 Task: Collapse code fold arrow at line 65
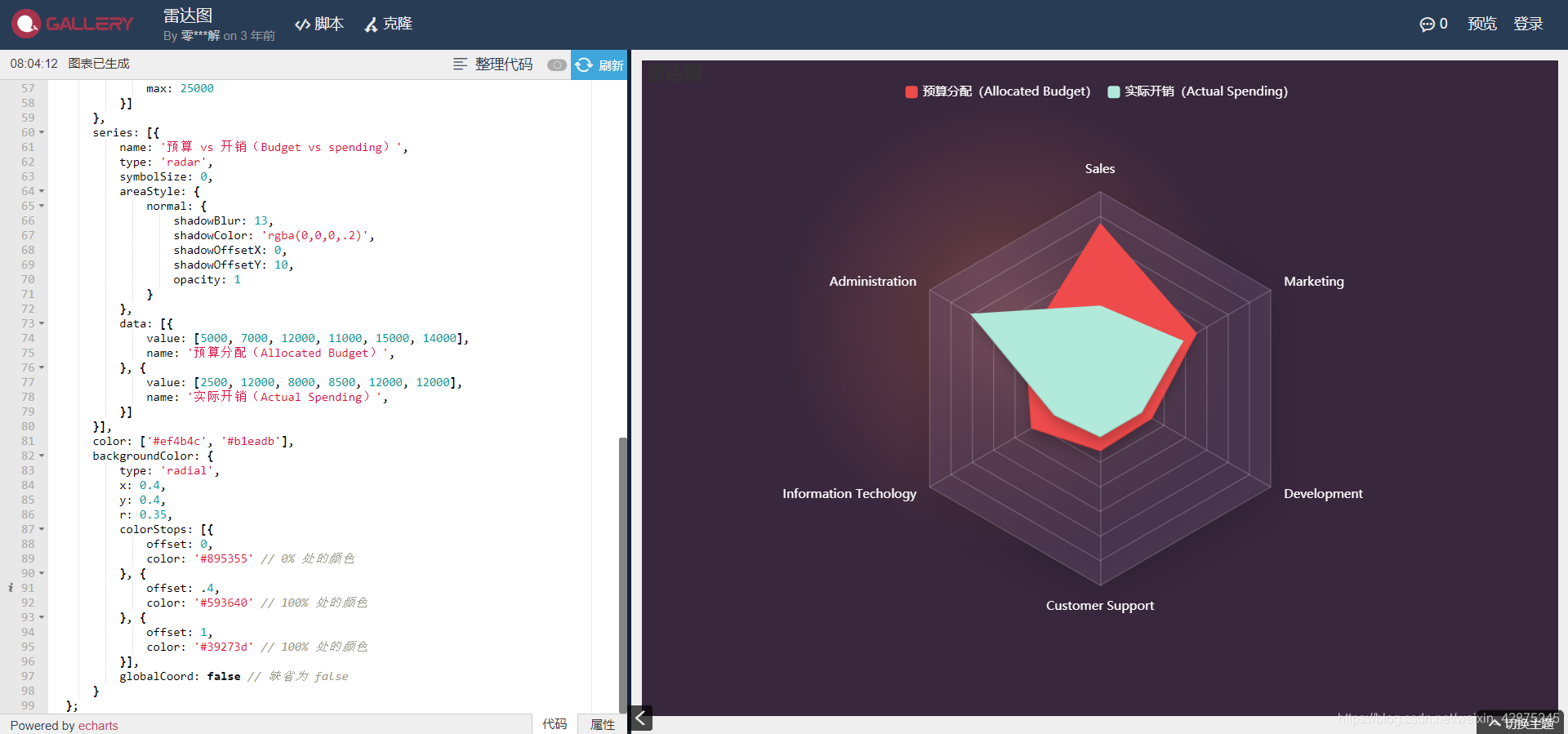[x=42, y=206]
